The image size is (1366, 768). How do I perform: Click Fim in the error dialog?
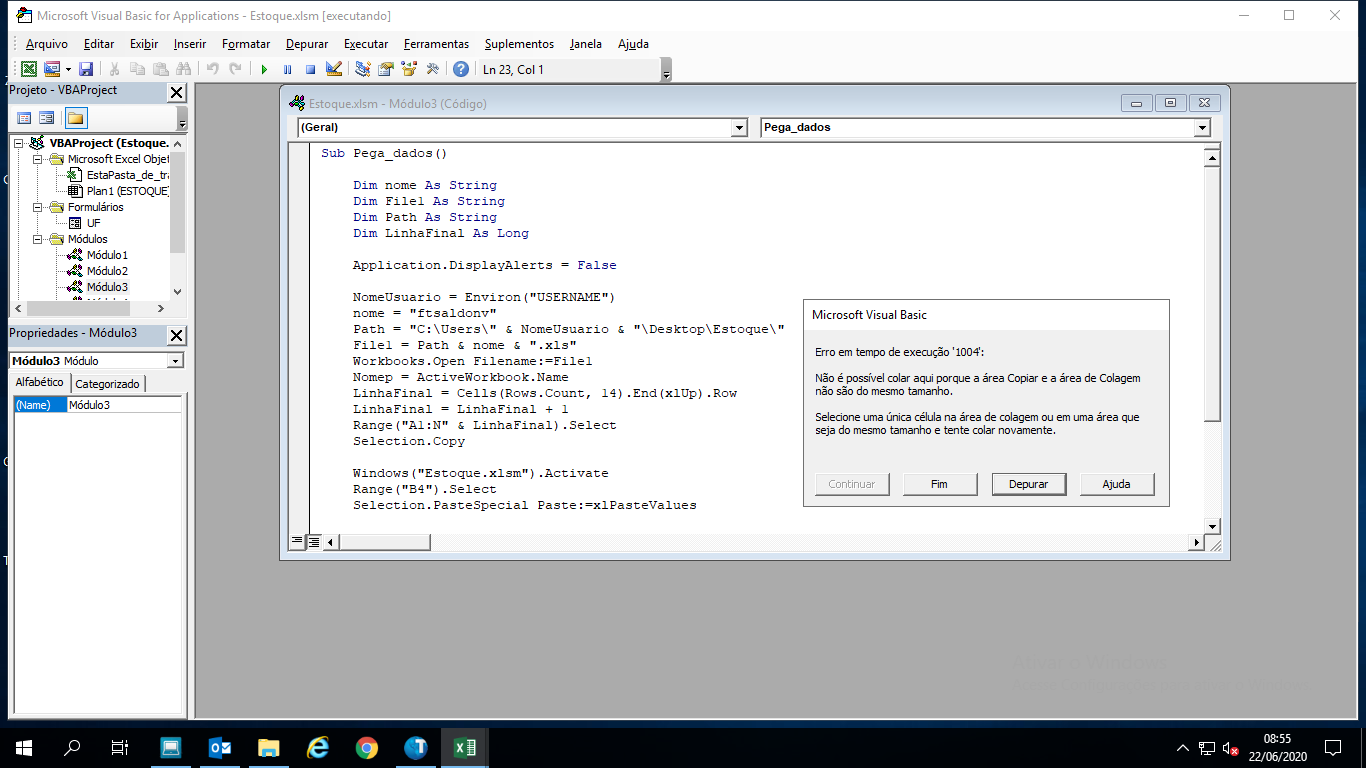coord(939,484)
